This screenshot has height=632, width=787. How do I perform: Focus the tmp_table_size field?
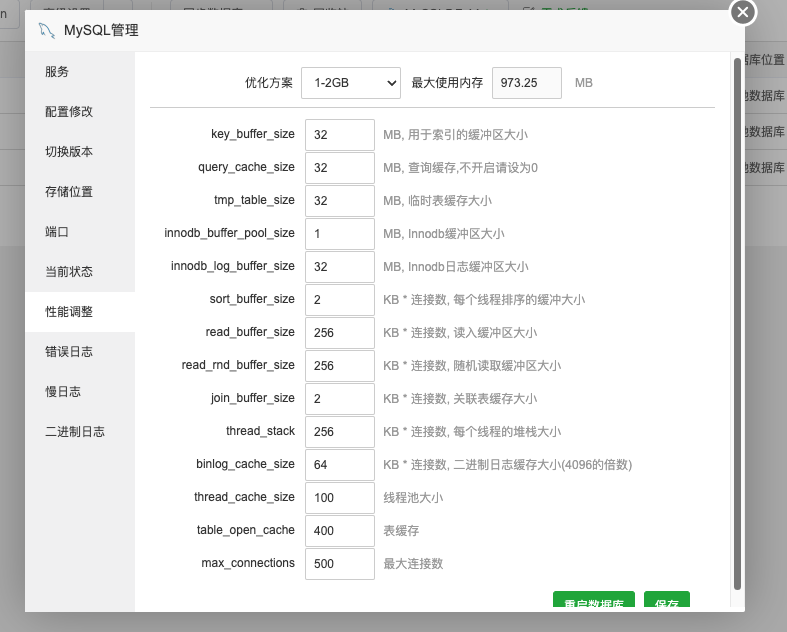(x=340, y=201)
